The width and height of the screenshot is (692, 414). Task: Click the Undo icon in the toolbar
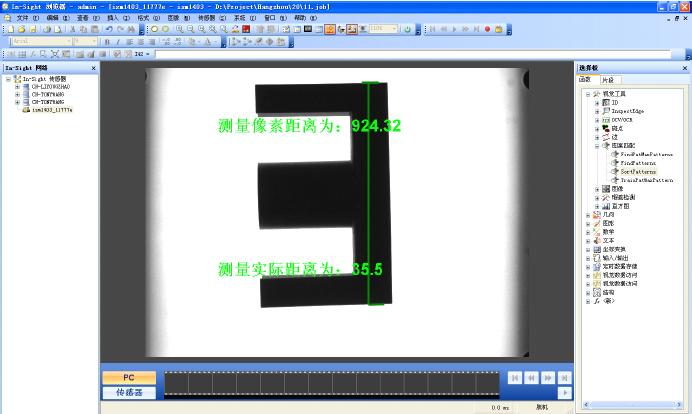(109, 30)
